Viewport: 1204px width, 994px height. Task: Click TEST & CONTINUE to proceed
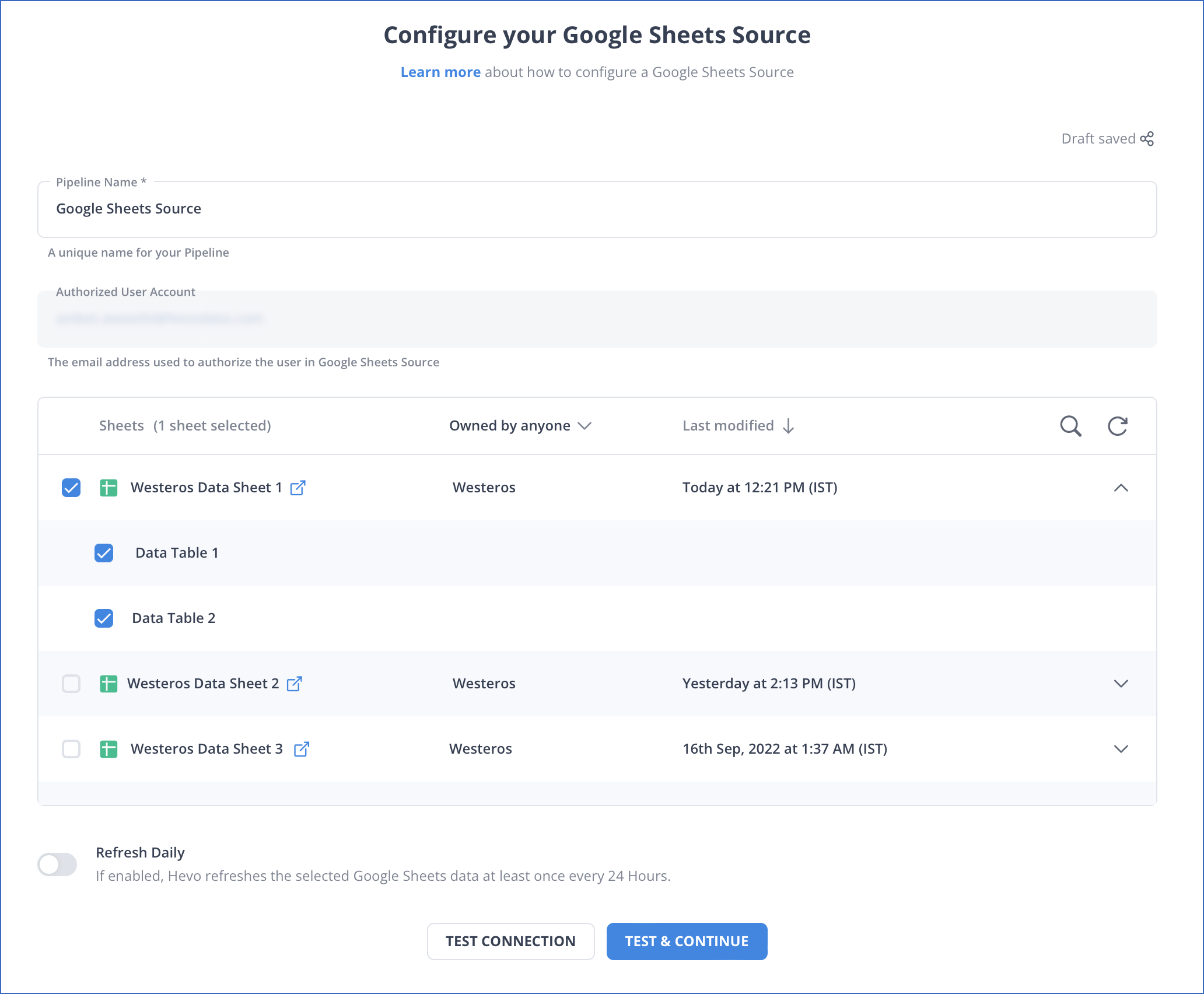pos(687,941)
